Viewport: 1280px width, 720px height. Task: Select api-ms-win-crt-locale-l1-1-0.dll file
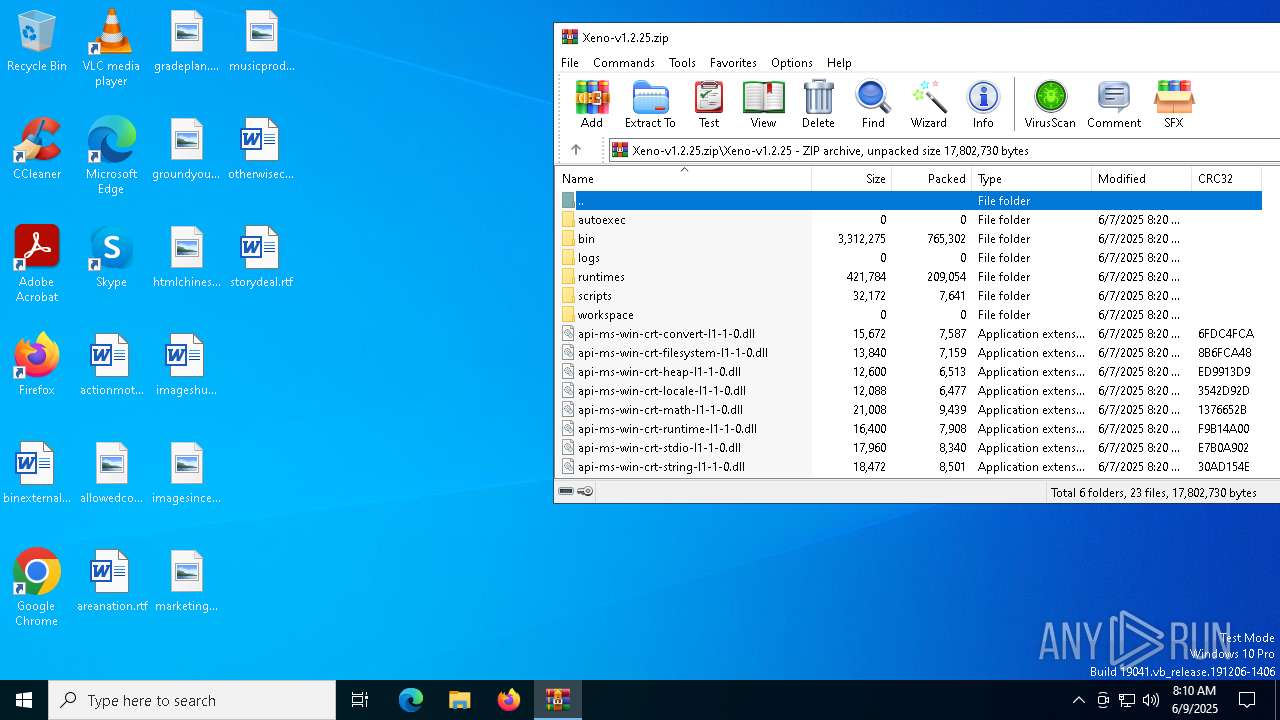point(909,390)
